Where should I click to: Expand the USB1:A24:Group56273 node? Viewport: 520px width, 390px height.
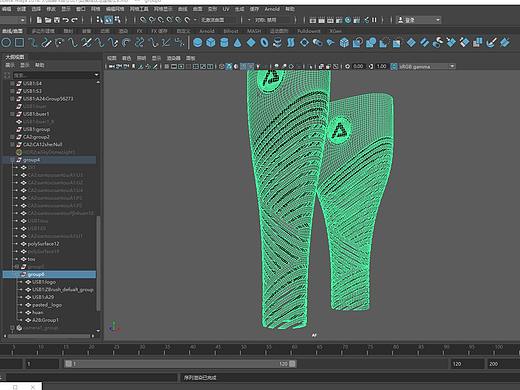[12, 99]
